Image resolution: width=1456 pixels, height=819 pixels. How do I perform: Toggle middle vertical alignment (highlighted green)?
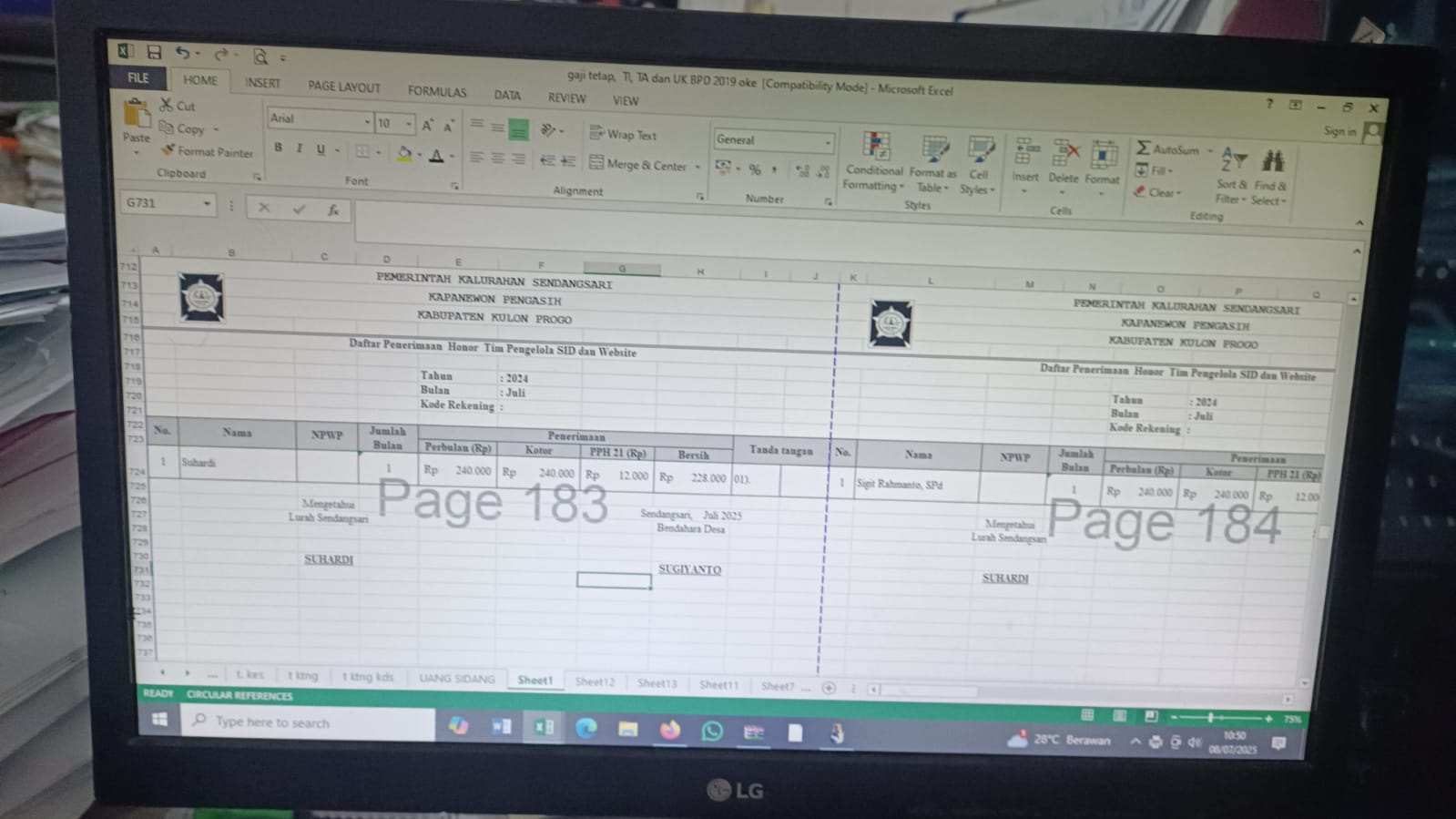(x=518, y=129)
